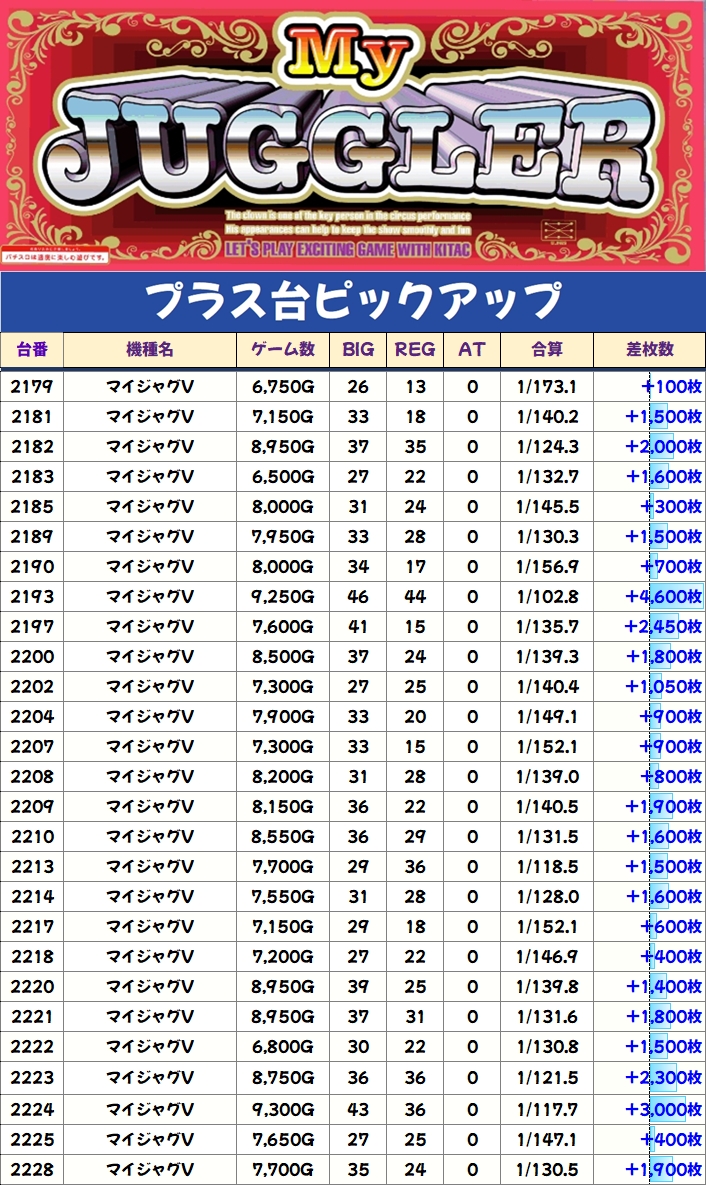The image size is (706, 1185).
Task: Click the REG column header
Action: point(415,350)
